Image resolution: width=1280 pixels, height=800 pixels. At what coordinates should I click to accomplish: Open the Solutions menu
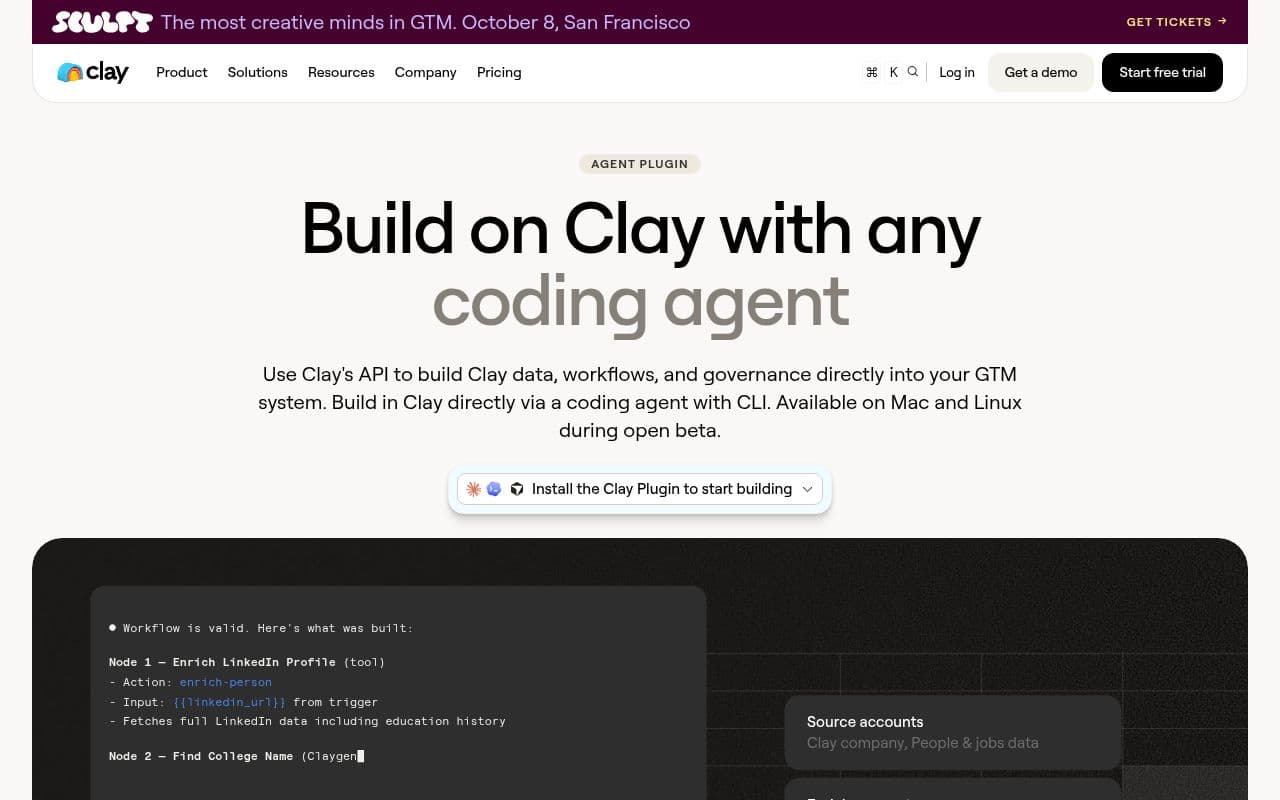(257, 72)
